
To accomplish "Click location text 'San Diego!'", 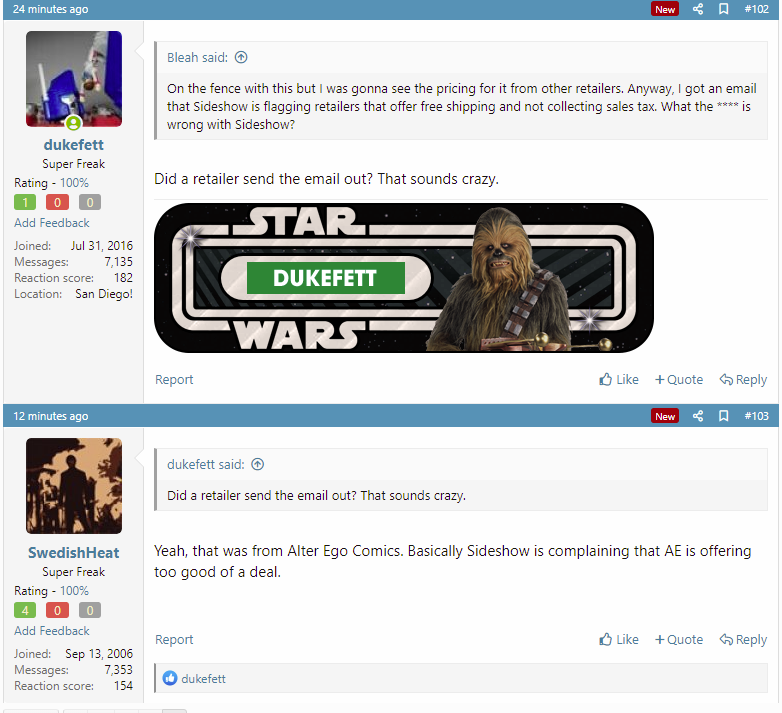I will (x=104, y=294).
